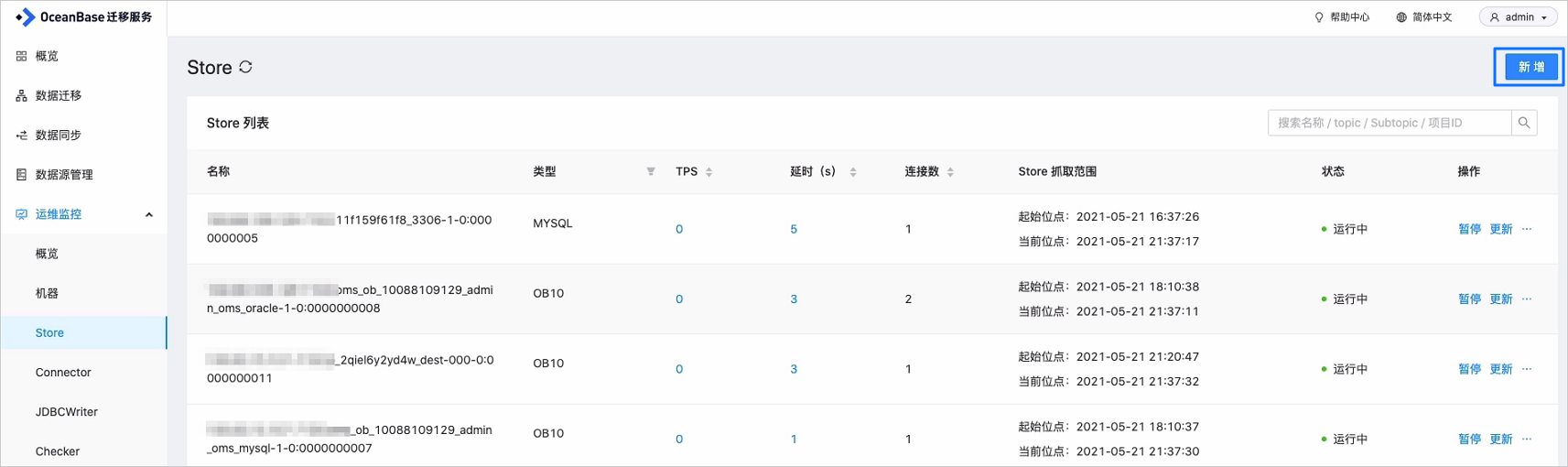Click the OceanBase logo icon
This screenshot has height=467, width=1568.
pos(25,17)
